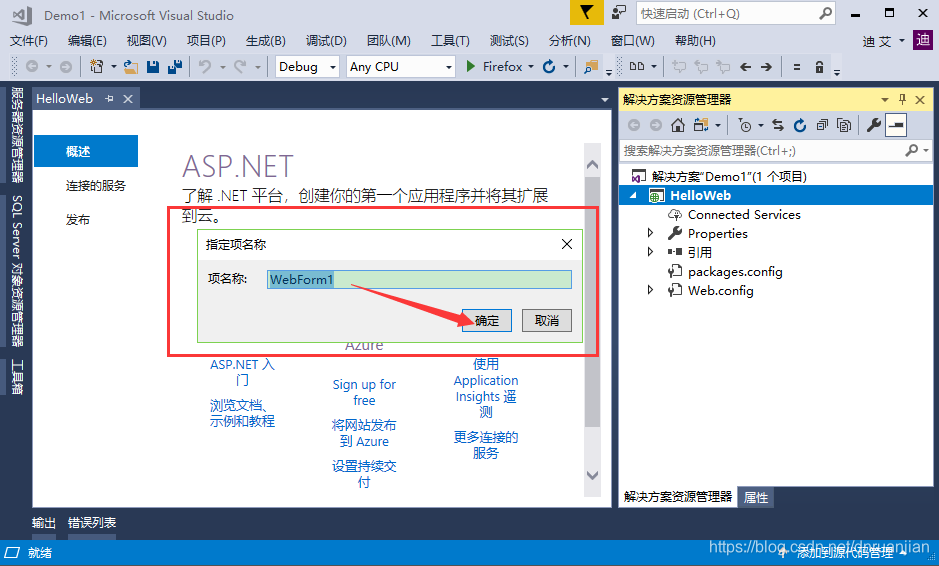Click Sync with Active Document icon
The width and height of the screenshot is (939, 566).
[x=778, y=125]
